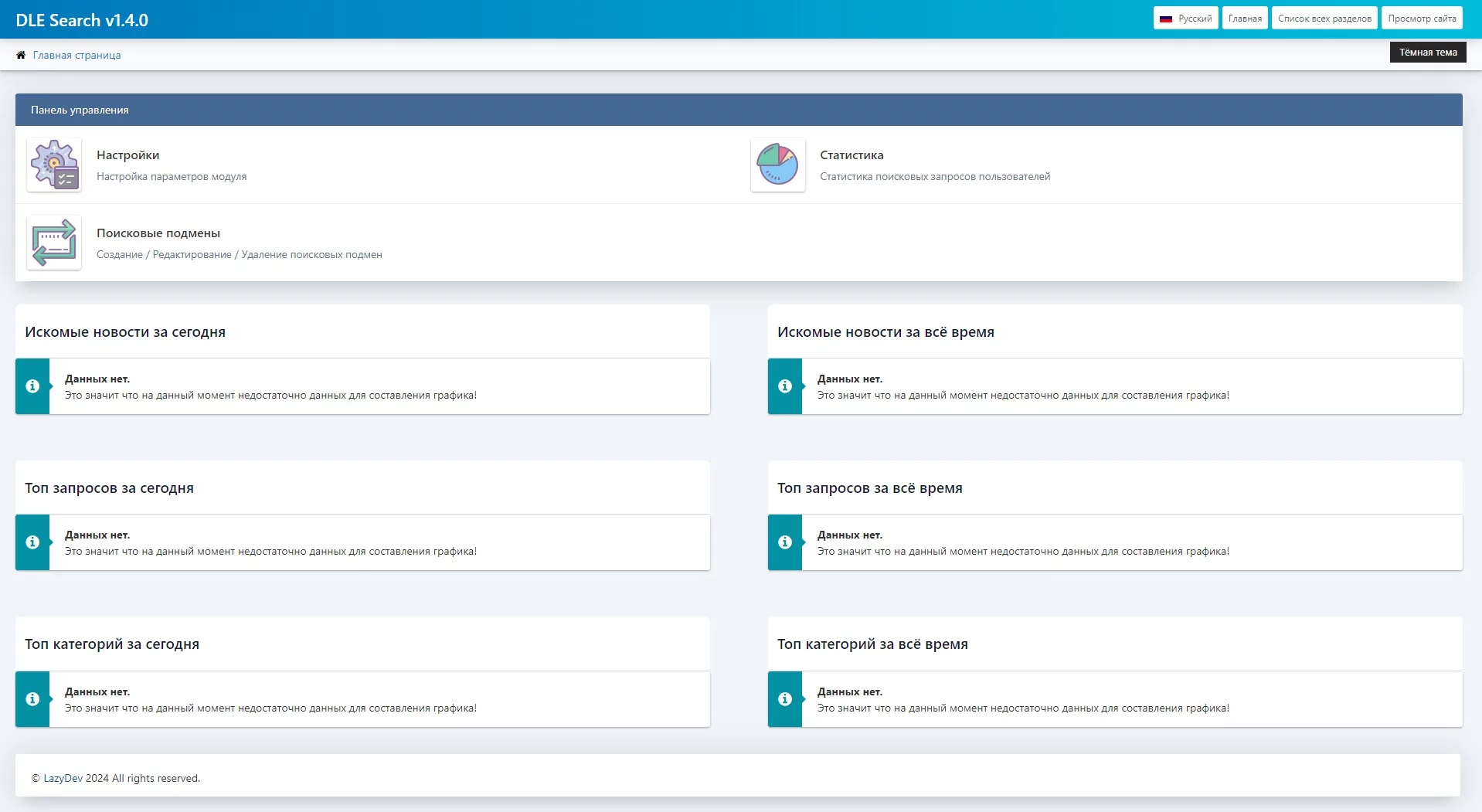
Task: Open the Настройки section title
Action: tap(127, 155)
